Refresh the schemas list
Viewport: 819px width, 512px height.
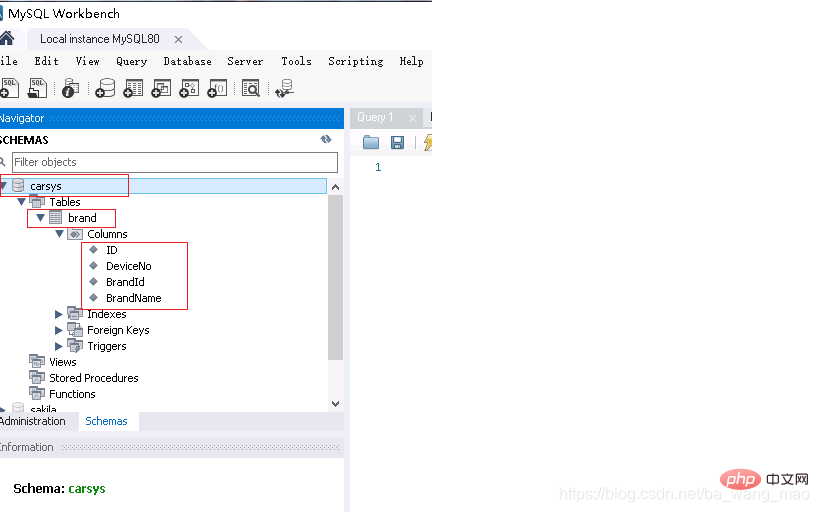pos(326,139)
